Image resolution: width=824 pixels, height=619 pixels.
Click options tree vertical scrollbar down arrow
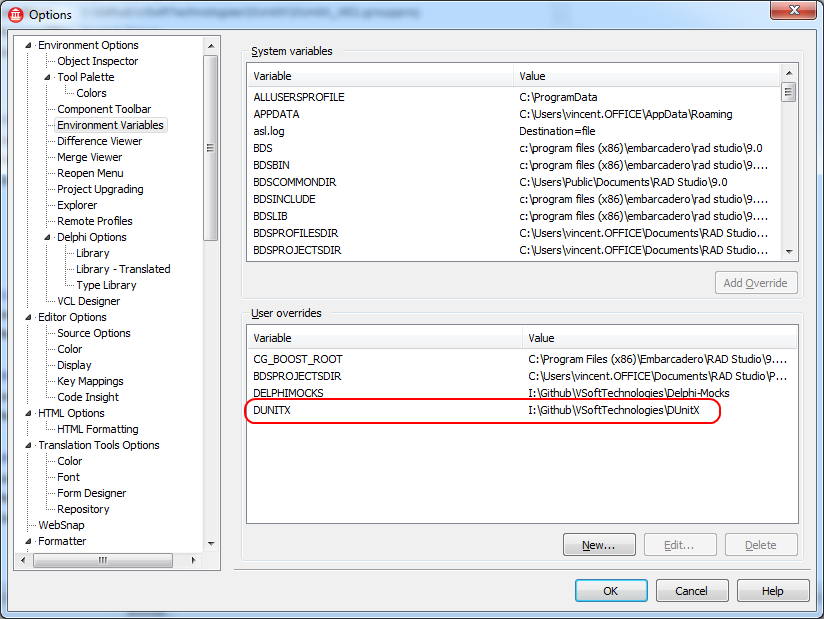pyautogui.click(x=211, y=544)
